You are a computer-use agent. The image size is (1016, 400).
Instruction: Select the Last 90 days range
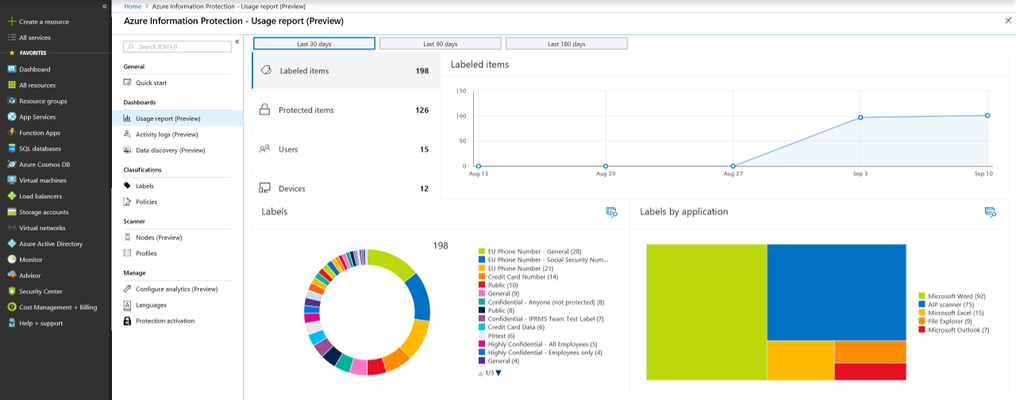click(x=441, y=44)
